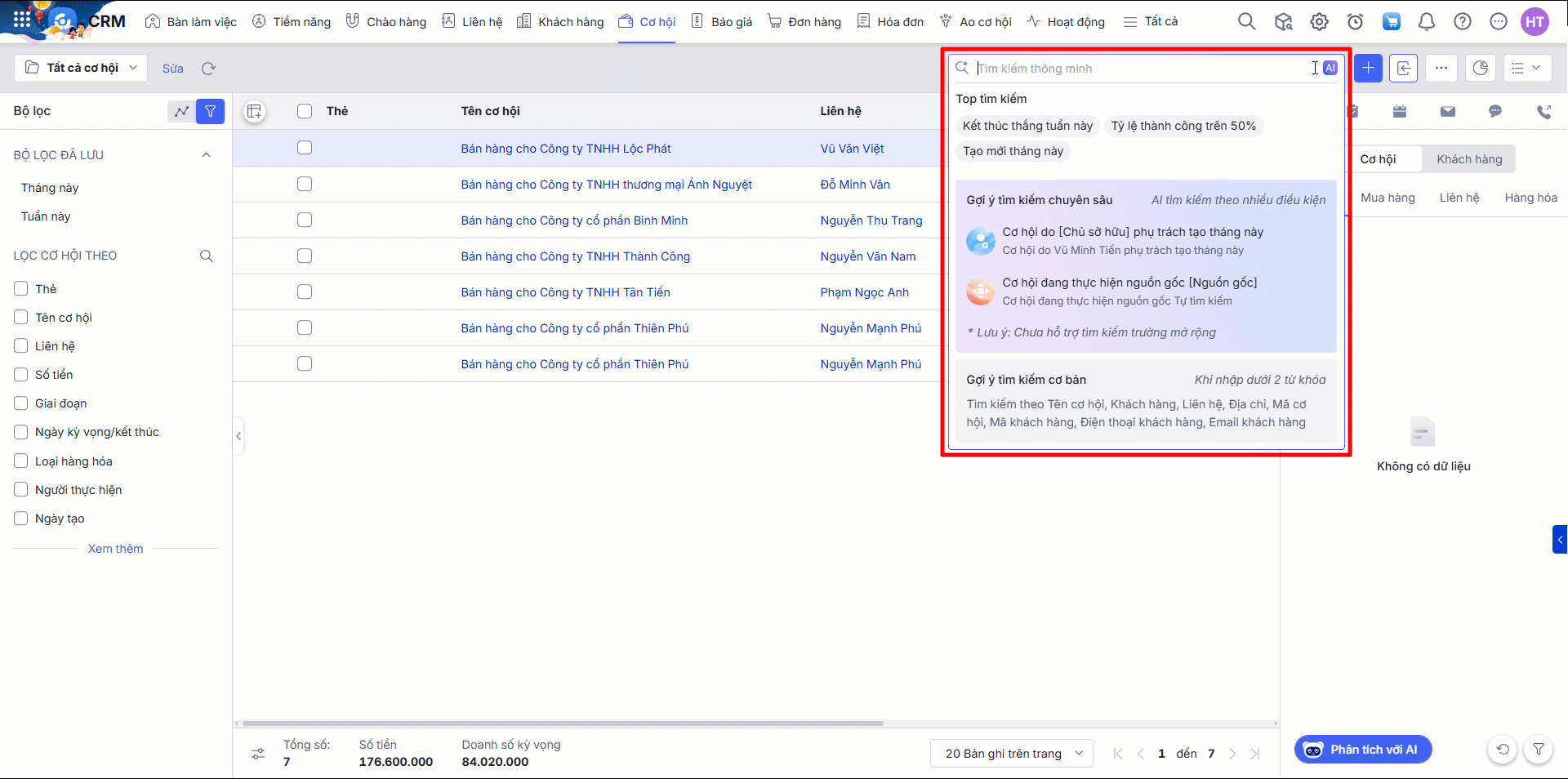Open the settings gear icon
Image resolution: width=1568 pixels, height=779 pixels.
click(1319, 22)
